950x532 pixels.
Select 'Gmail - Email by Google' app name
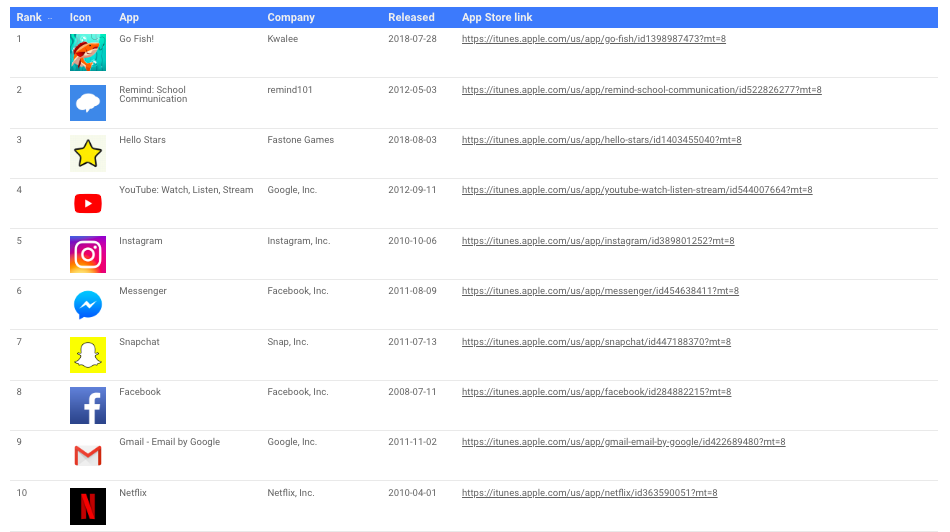click(170, 442)
